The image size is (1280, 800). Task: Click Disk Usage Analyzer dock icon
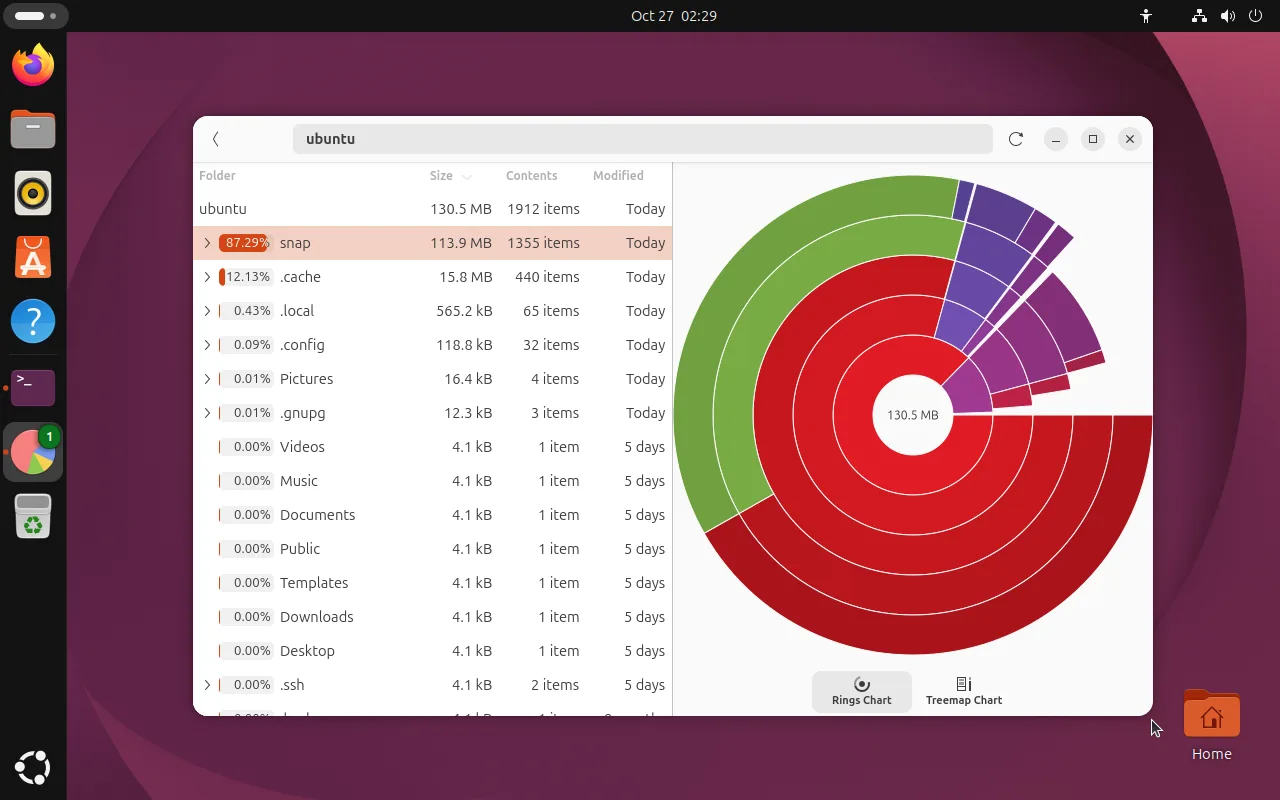(x=33, y=452)
